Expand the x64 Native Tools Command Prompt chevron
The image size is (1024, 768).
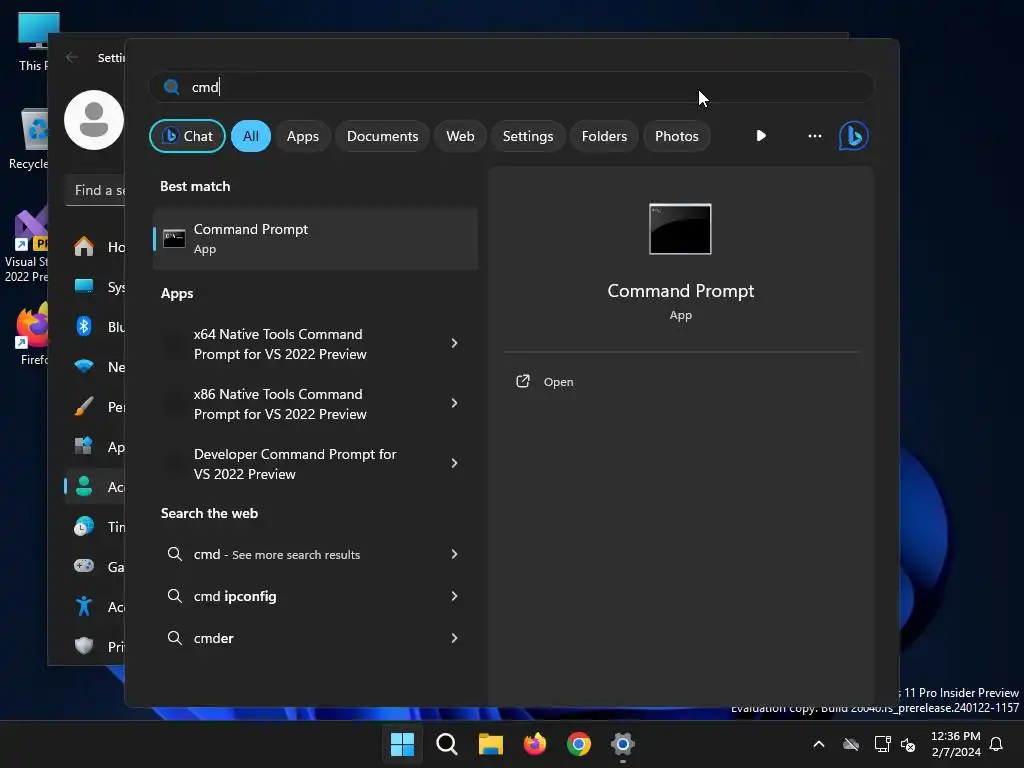455,343
